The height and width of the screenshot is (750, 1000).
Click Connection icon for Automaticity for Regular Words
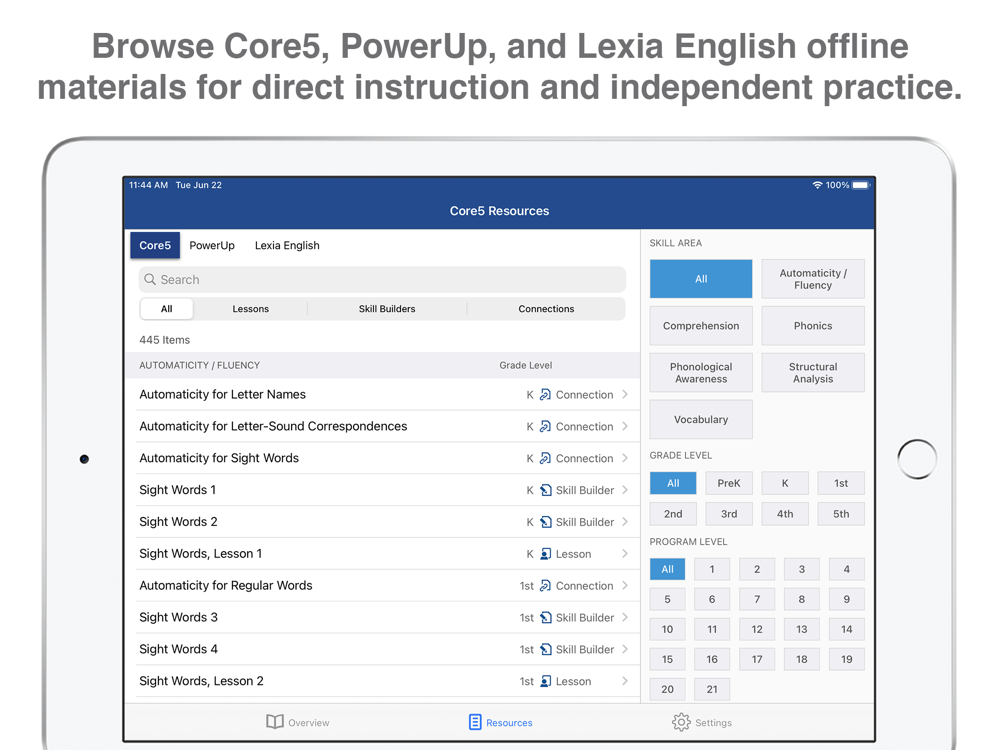[x=545, y=586]
